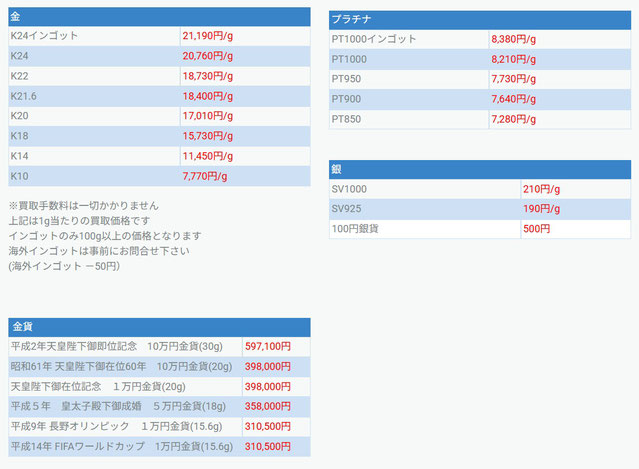This screenshot has width=639, height=469.
Task: Click the note インゴットのみ100g以上の価格となります
Action: pyautogui.click(x=105, y=236)
